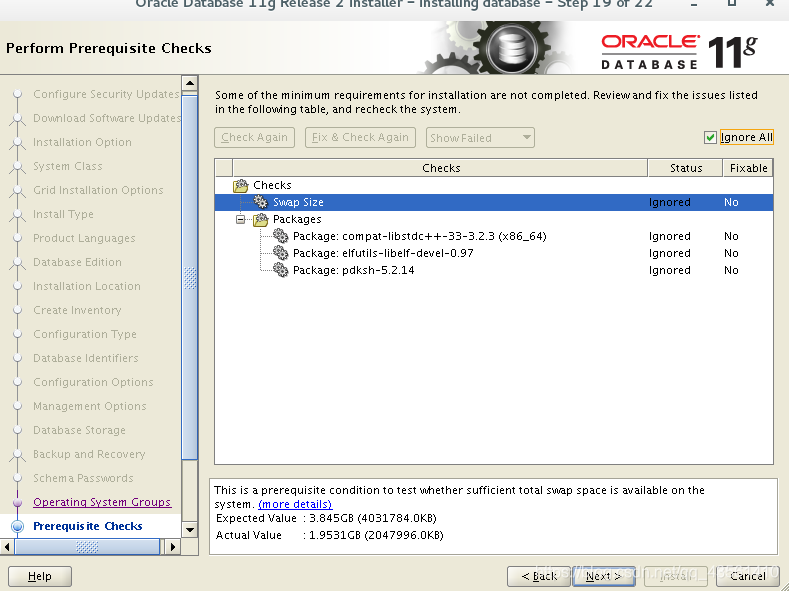Click the Ignored status of Swap Size
Viewport: 789px width, 591px height.
coord(669,202)
